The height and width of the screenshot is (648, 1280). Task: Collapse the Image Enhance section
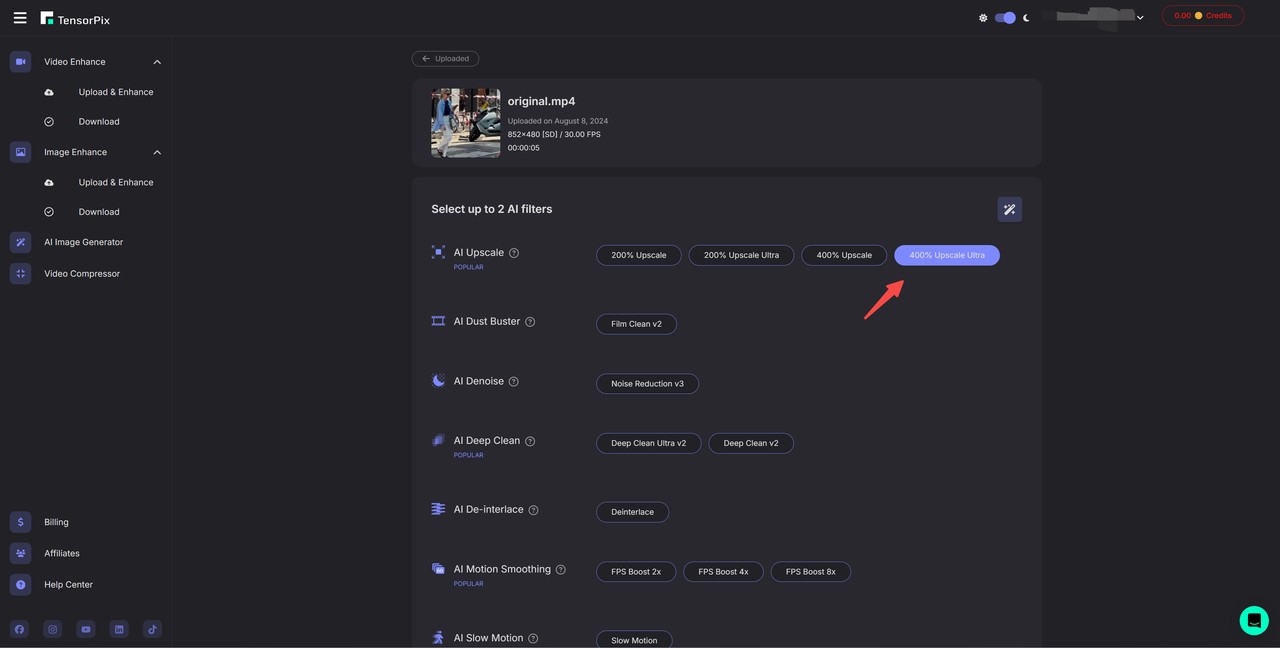(x=157, y=152)
